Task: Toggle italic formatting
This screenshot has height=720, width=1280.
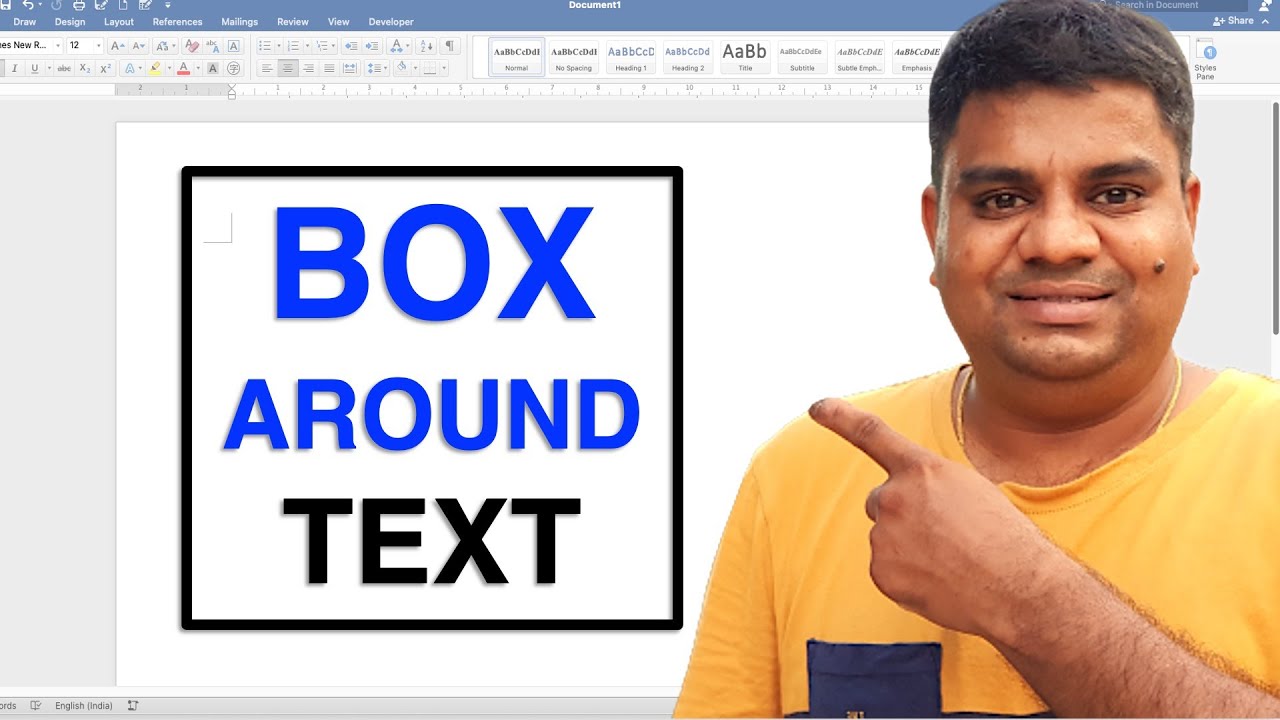Action: click(x=14, y=68)
